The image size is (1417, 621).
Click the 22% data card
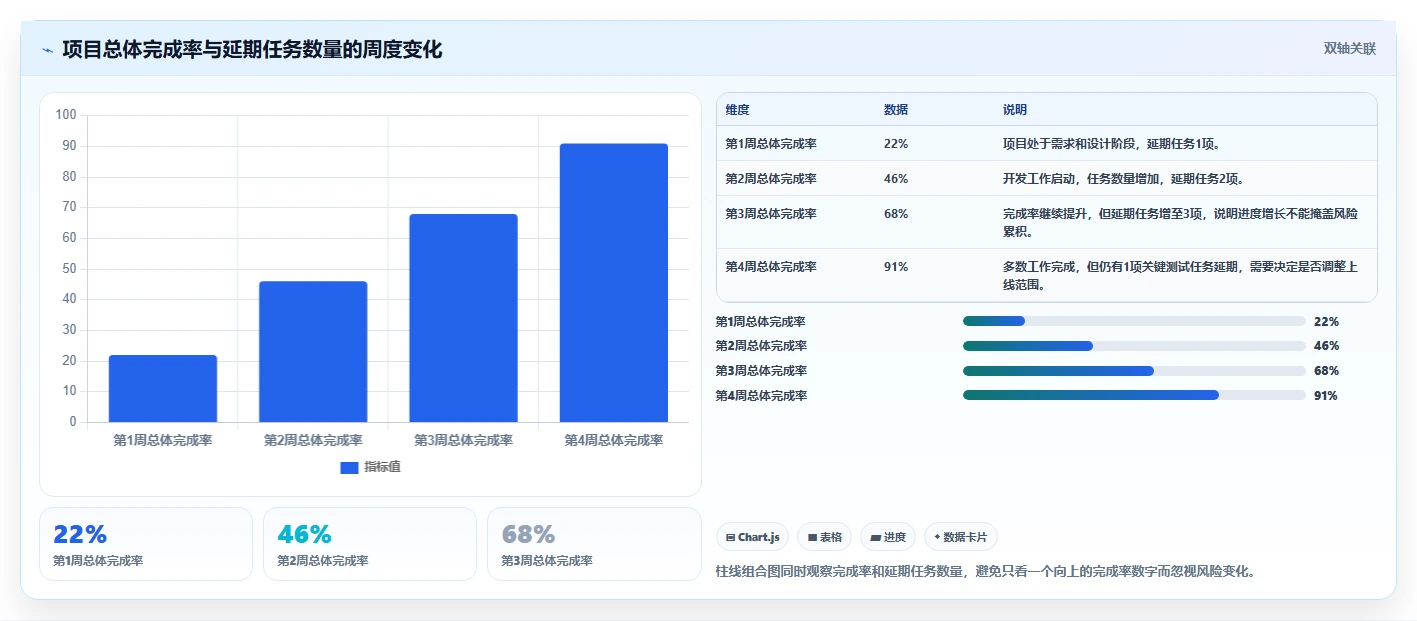point(146,544)
